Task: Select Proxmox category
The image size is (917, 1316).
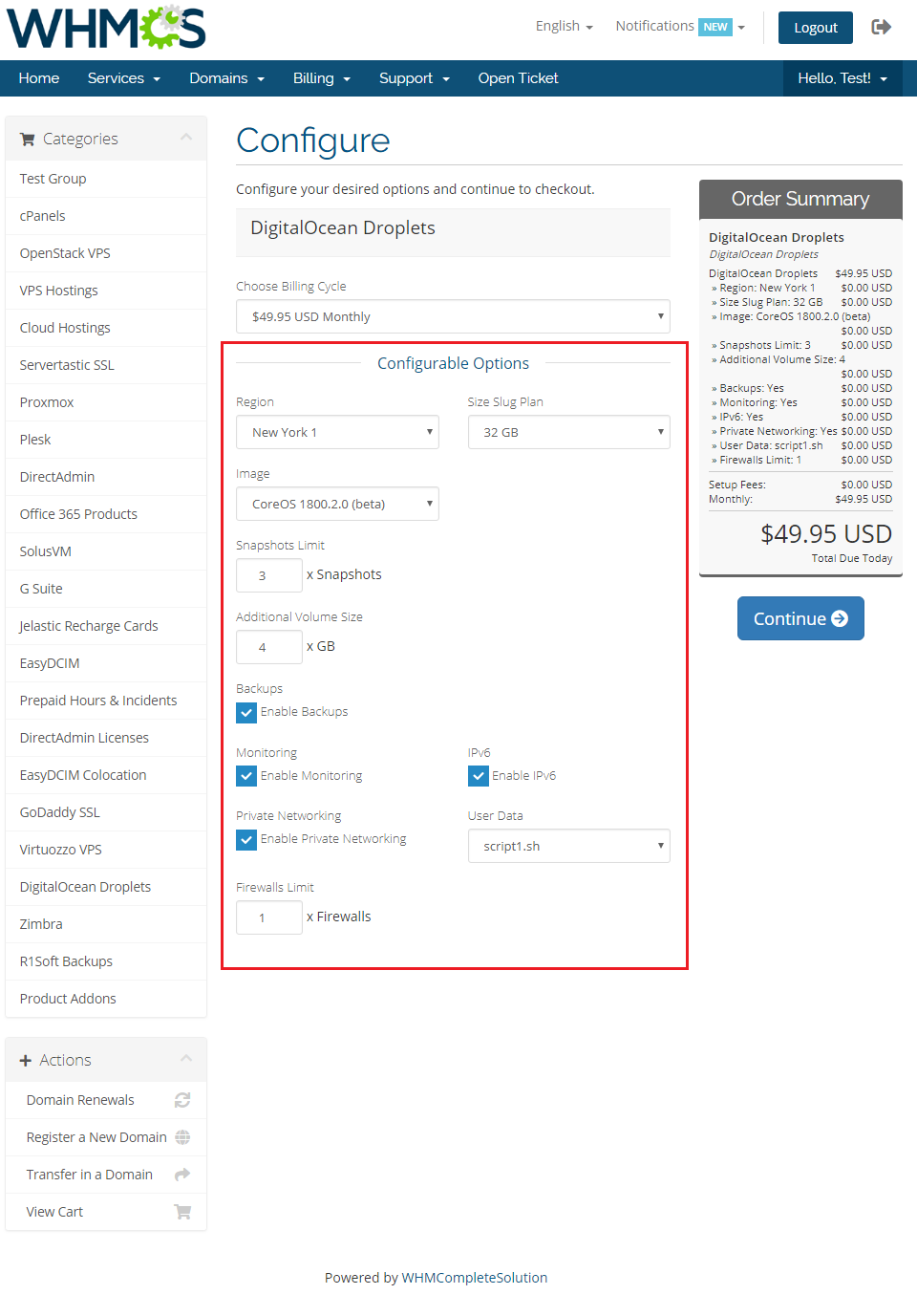Action: pos(106,402)
